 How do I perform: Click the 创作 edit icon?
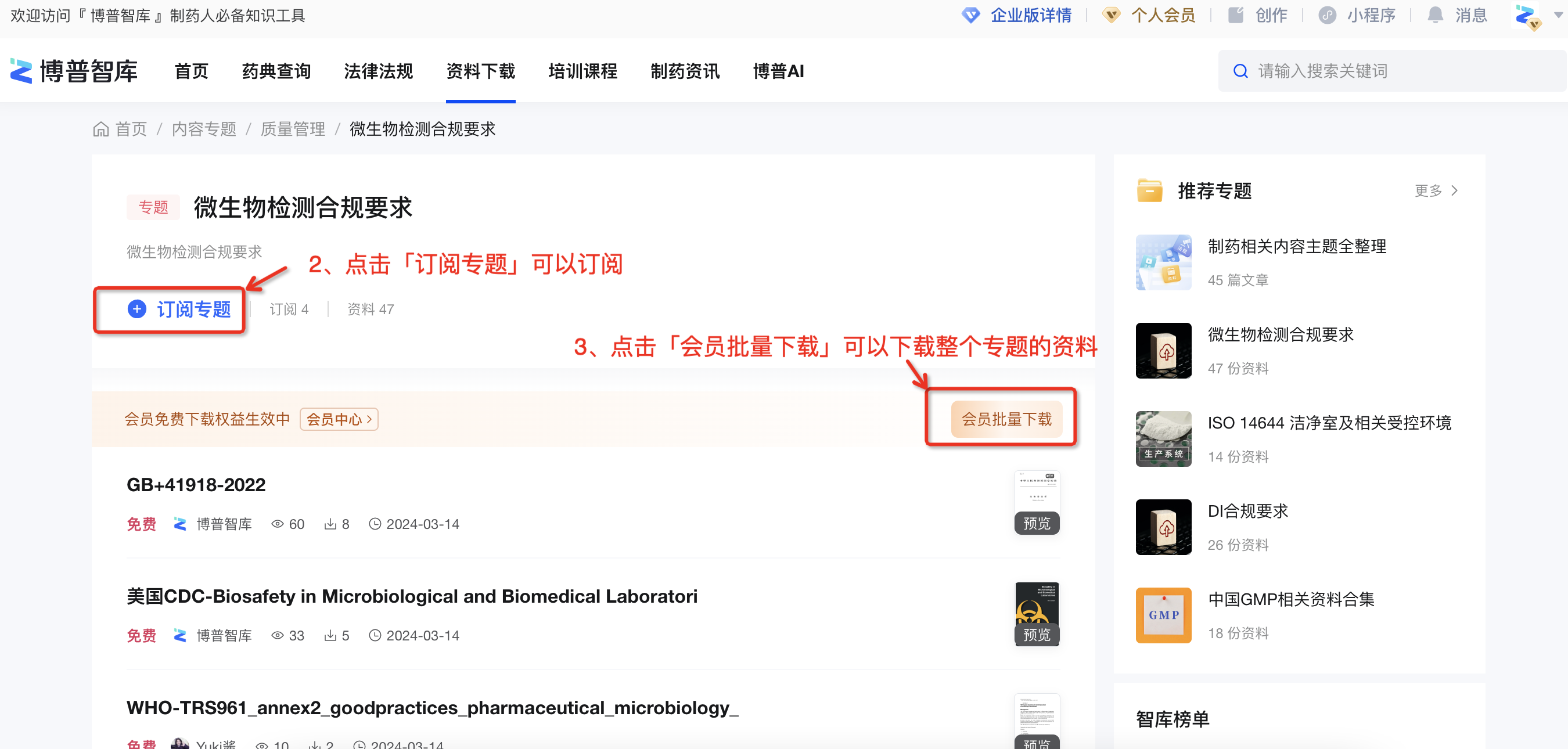[1236, 15]
